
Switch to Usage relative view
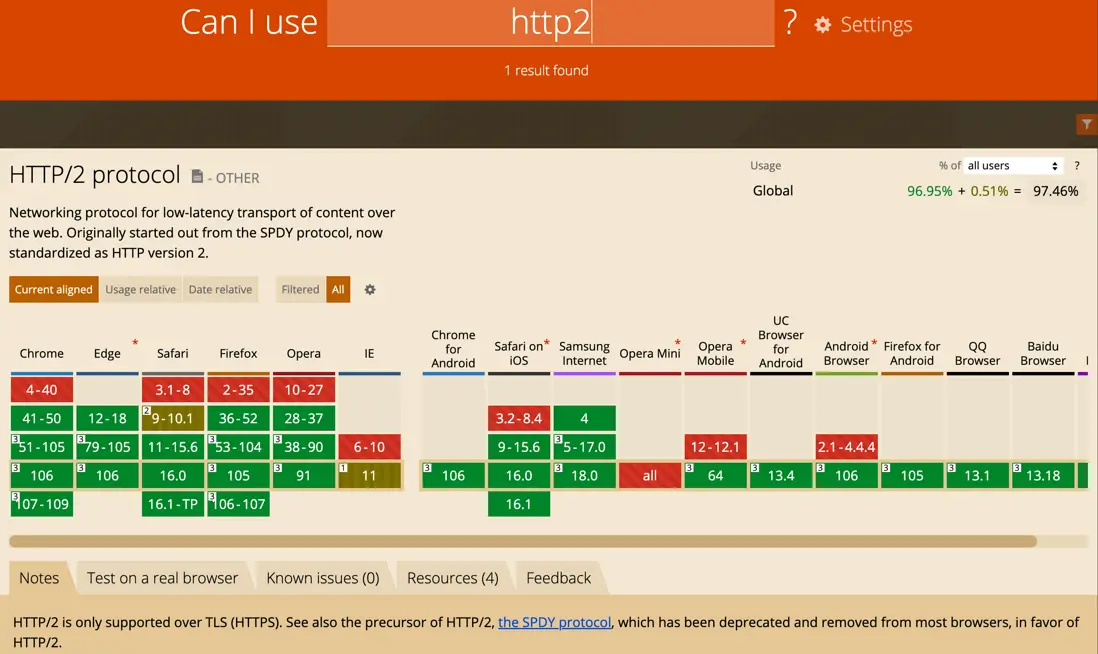click(141, 289)
